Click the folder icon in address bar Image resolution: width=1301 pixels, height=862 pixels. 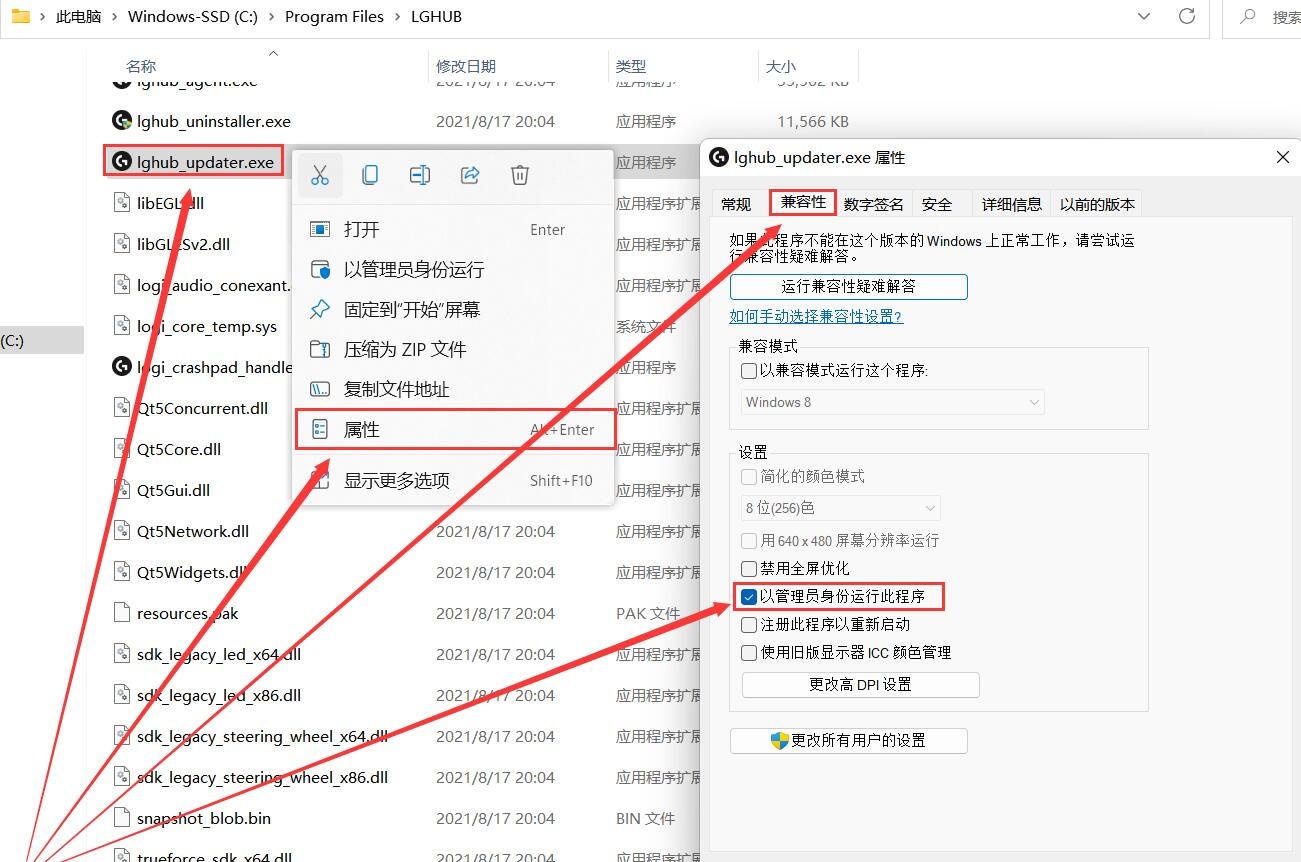pos(20,16)
